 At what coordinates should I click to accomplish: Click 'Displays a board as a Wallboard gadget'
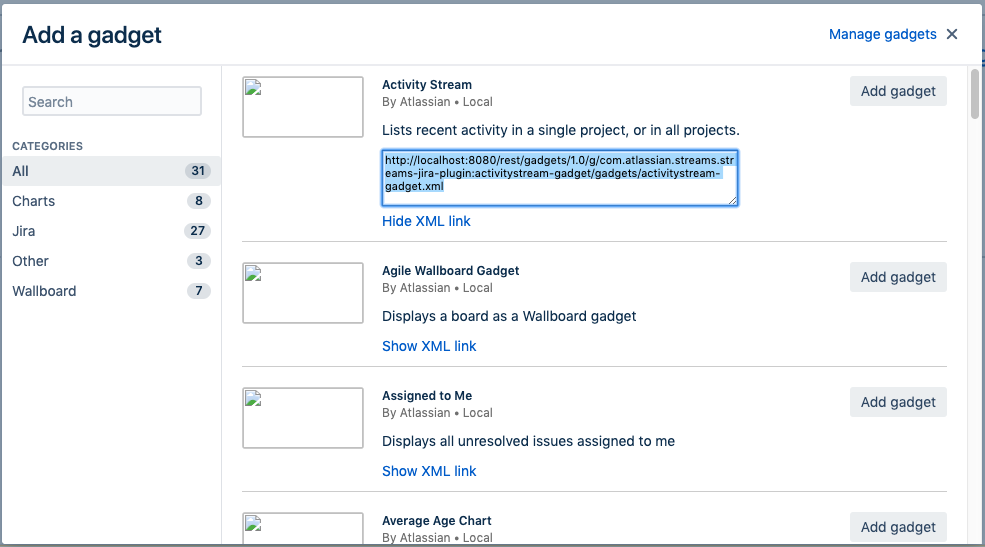point(509,316)
